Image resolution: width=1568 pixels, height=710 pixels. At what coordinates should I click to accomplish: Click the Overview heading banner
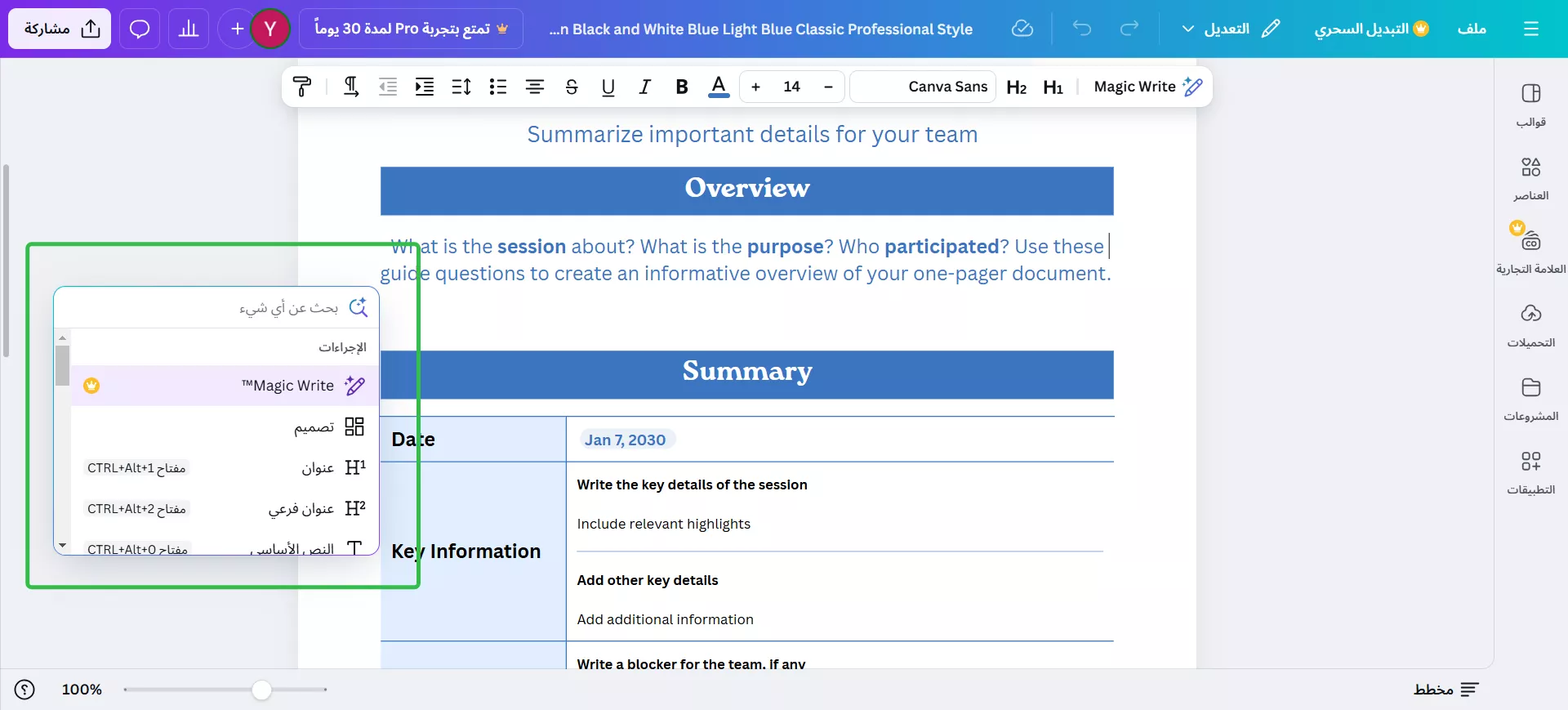coord(747,191)
